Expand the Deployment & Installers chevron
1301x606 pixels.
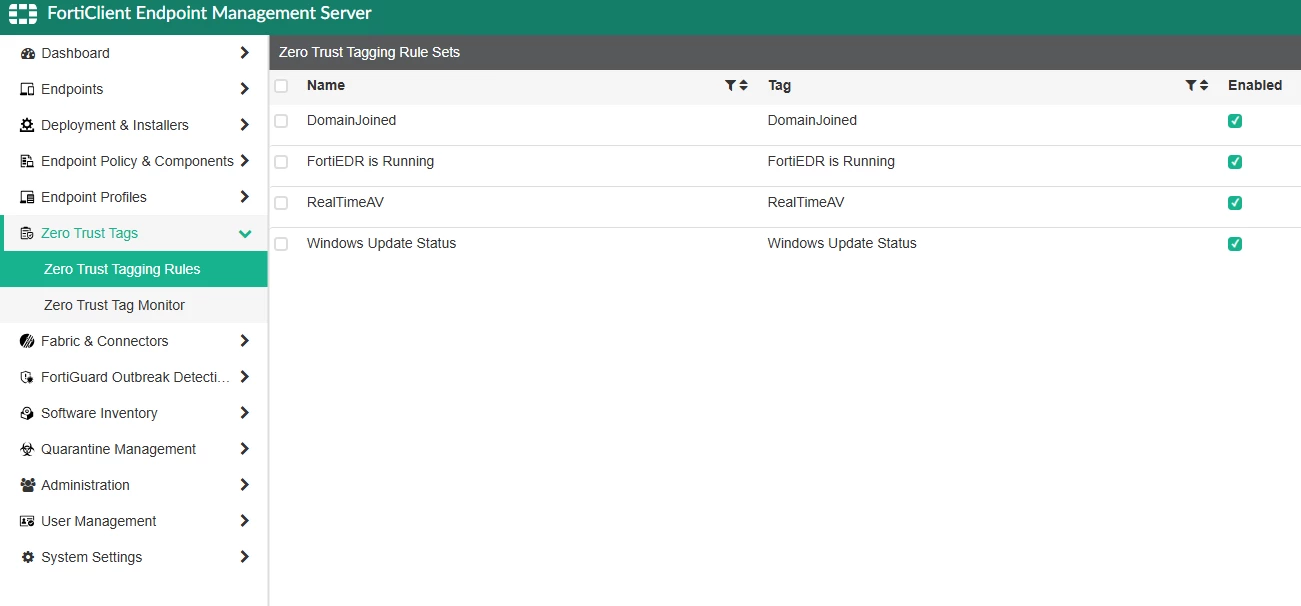point(245,125)
